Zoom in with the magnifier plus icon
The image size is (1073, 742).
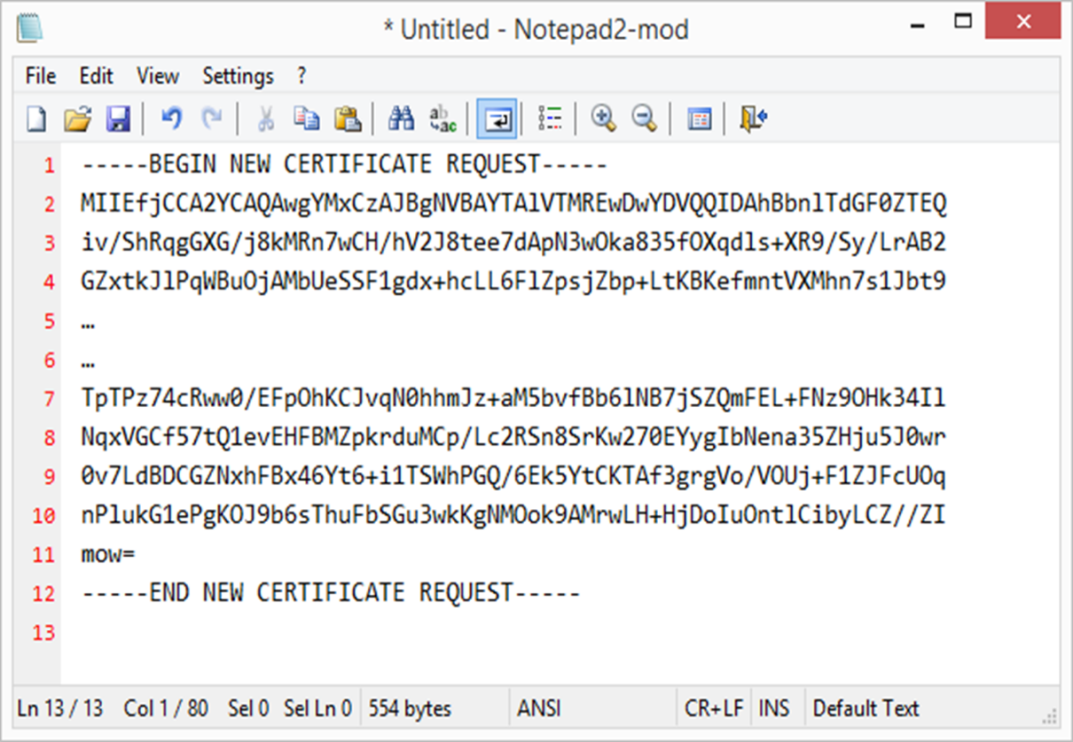coord(604,118)
